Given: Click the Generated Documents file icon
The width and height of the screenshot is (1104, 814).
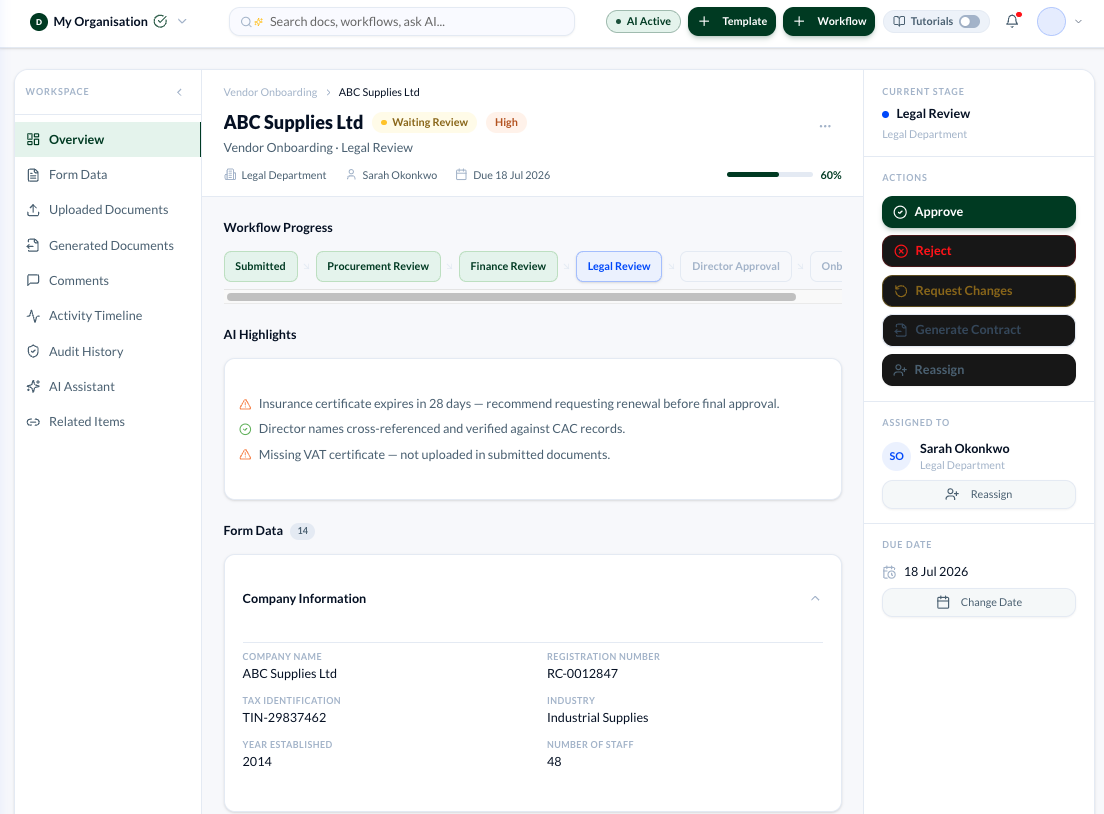Looking at the screenshot, I should click(33, 245).
